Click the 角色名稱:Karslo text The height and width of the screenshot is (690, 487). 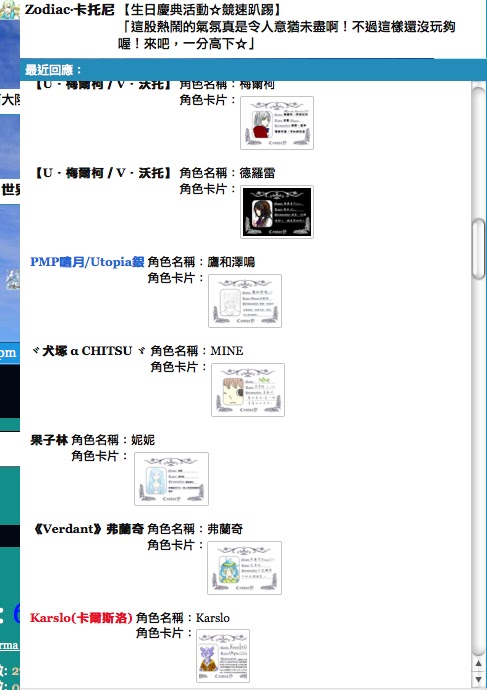coord(183,618)
